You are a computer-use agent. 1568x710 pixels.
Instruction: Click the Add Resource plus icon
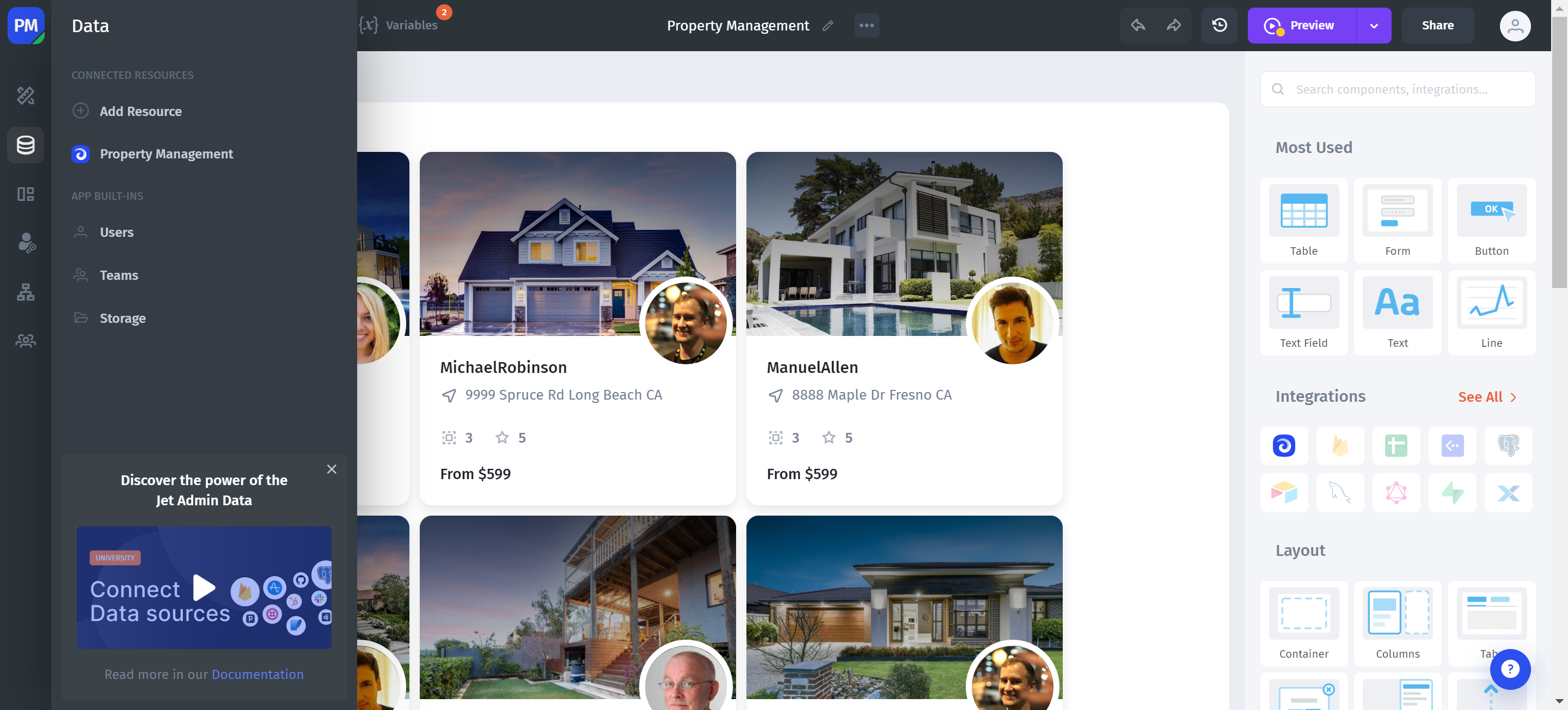(x=81, y=111)
